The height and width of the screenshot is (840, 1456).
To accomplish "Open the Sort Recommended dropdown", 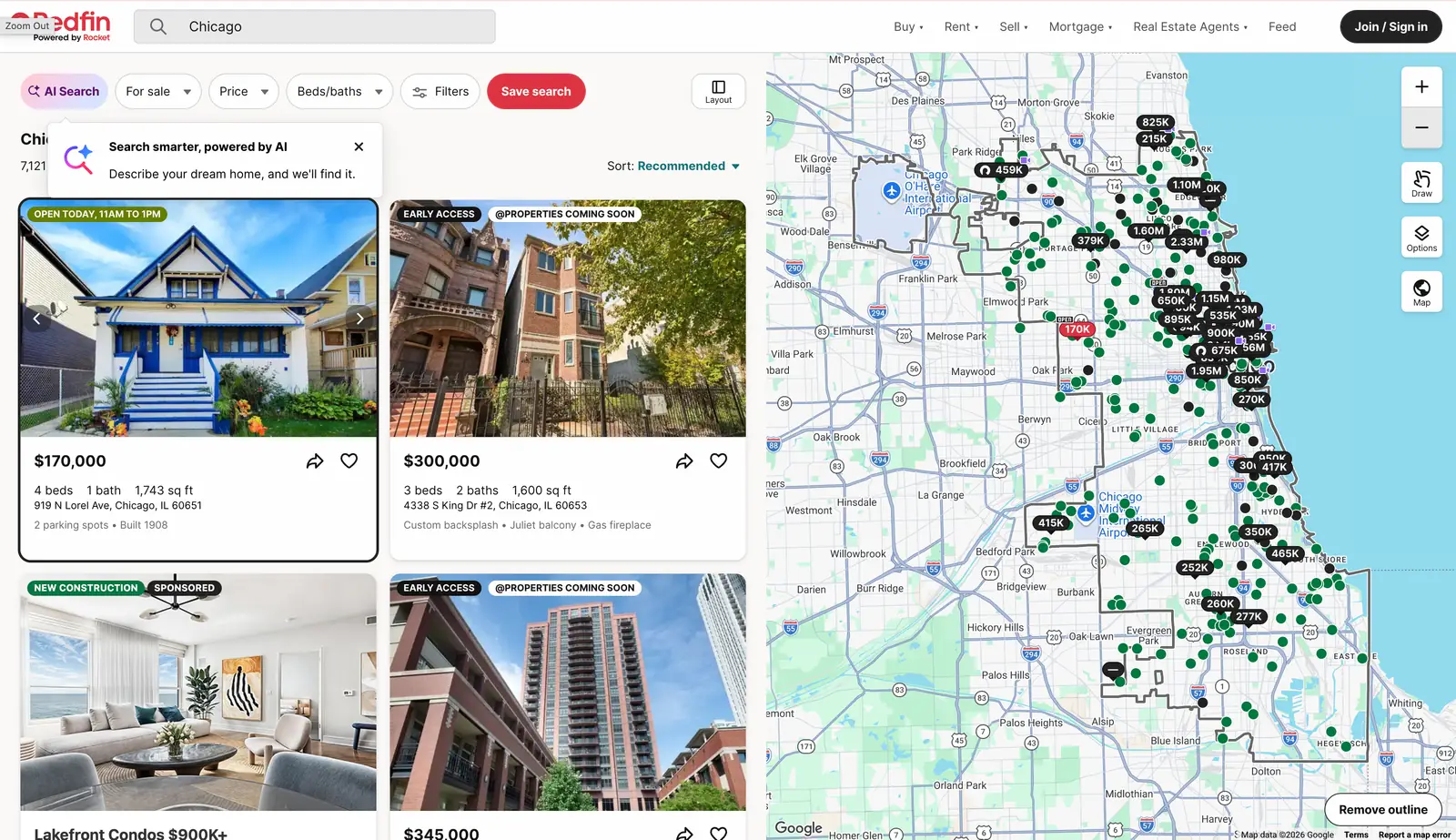I will (x=689, y=167).
